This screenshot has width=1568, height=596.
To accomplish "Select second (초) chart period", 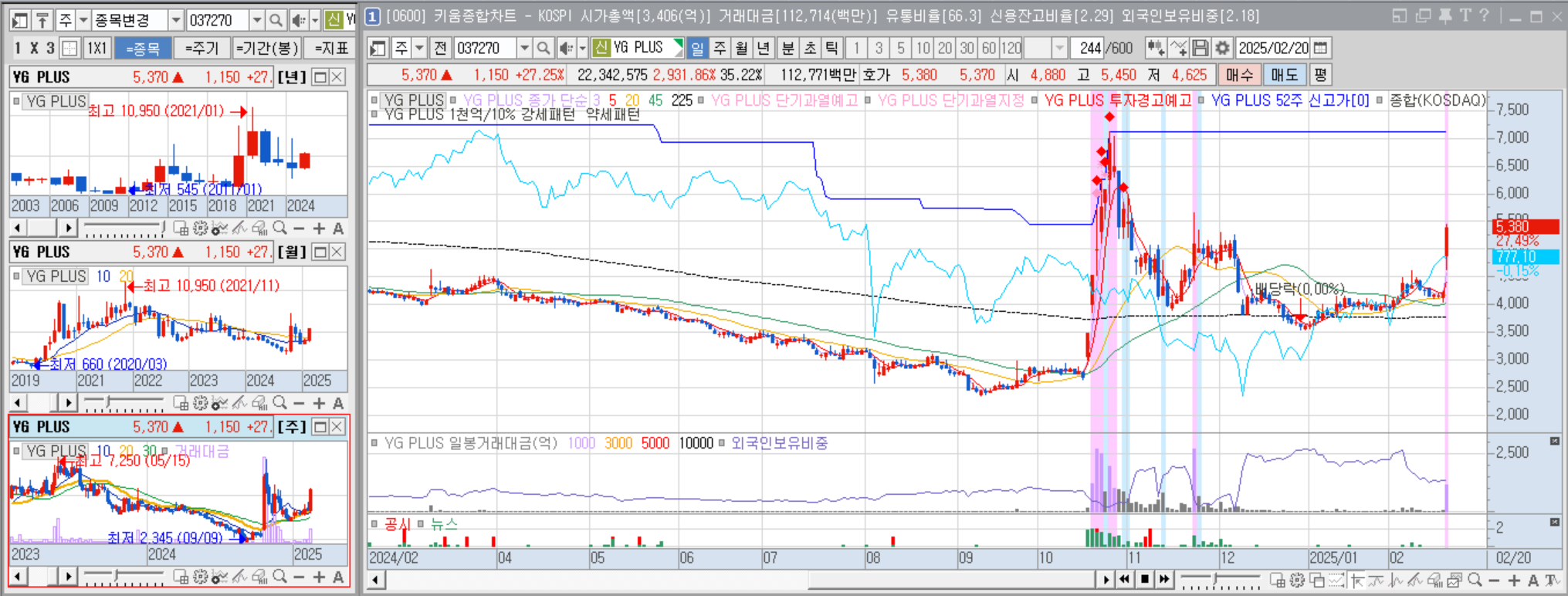I will click(810, 48).
